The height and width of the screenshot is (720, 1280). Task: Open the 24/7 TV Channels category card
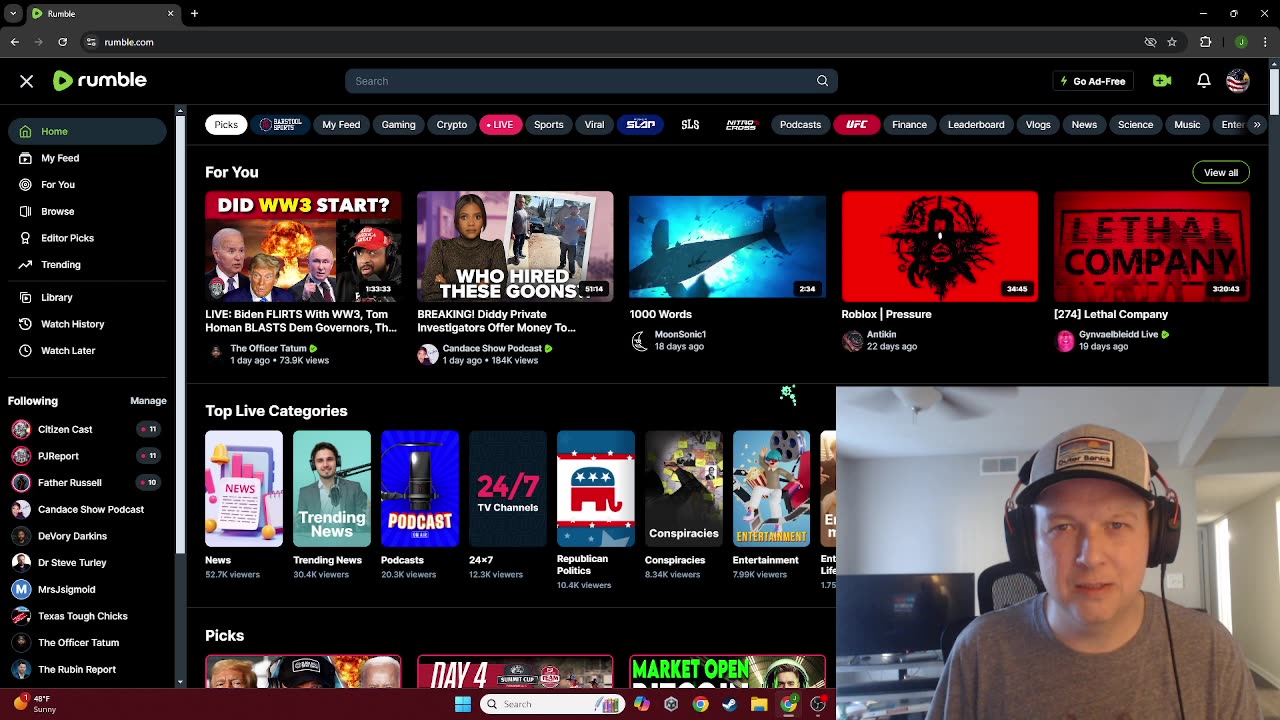click(508, 489)
